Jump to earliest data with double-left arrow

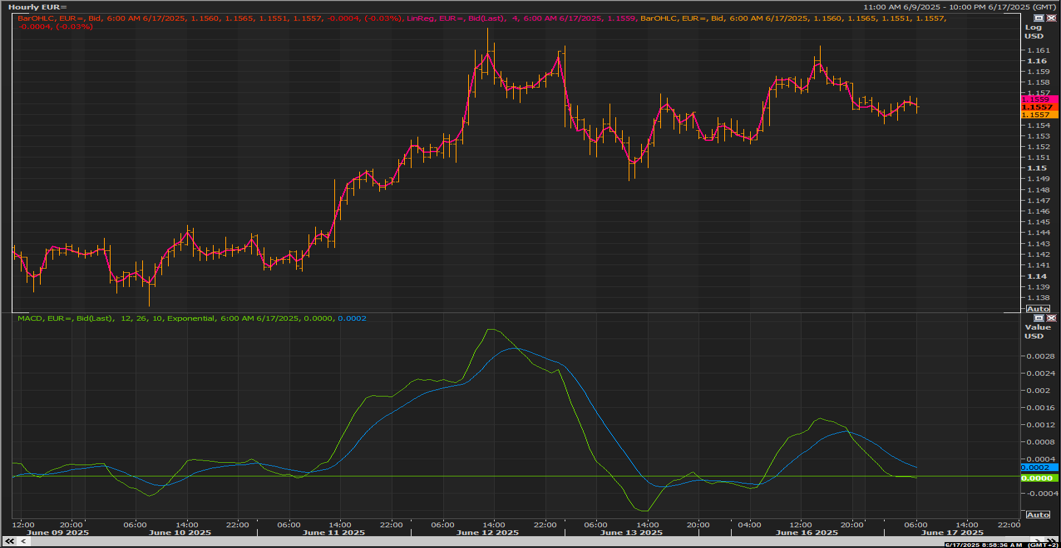click(x=9, y=541)
